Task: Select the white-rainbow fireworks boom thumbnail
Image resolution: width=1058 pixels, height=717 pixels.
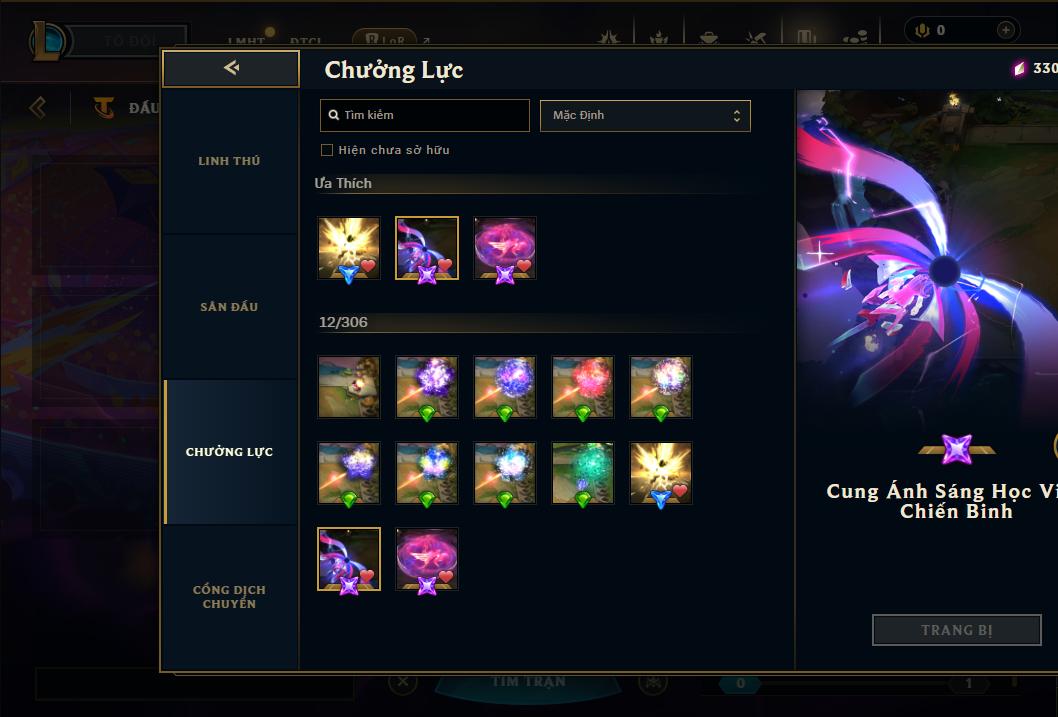Action: [x=661, y=386]
